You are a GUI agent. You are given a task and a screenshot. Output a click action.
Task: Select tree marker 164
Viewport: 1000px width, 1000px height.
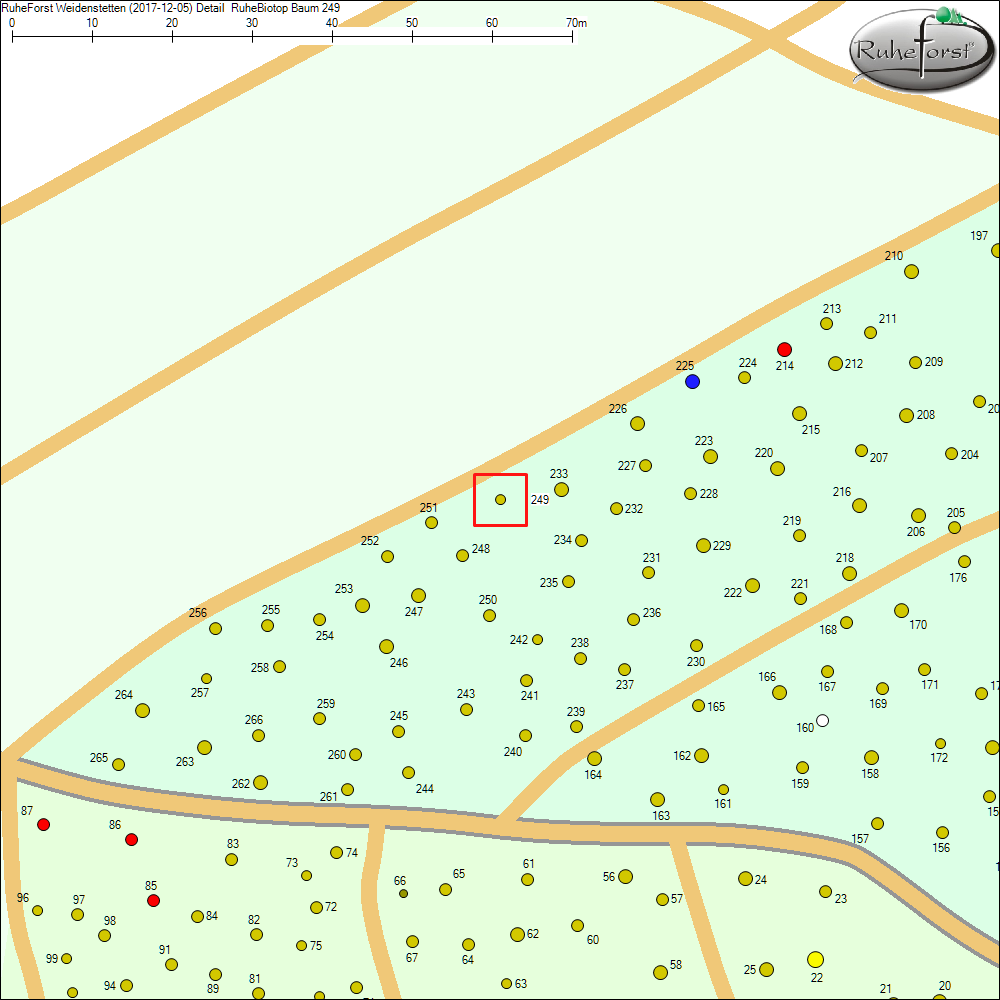[594, 758]
